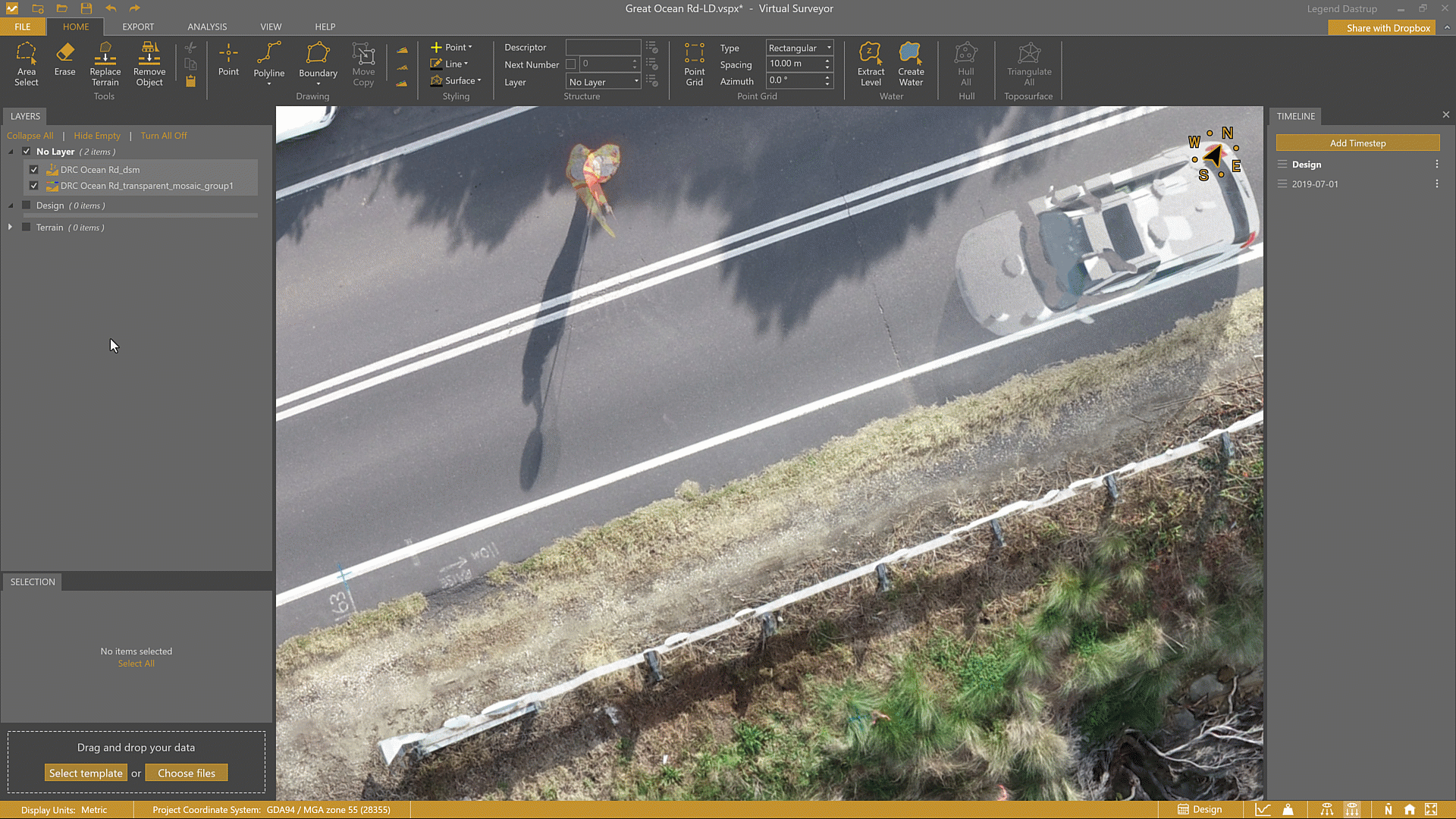Viewport: 1456px width, 819px height.
Task: Enable the Next Number checkbox
Action: click(x=571, y=64)
